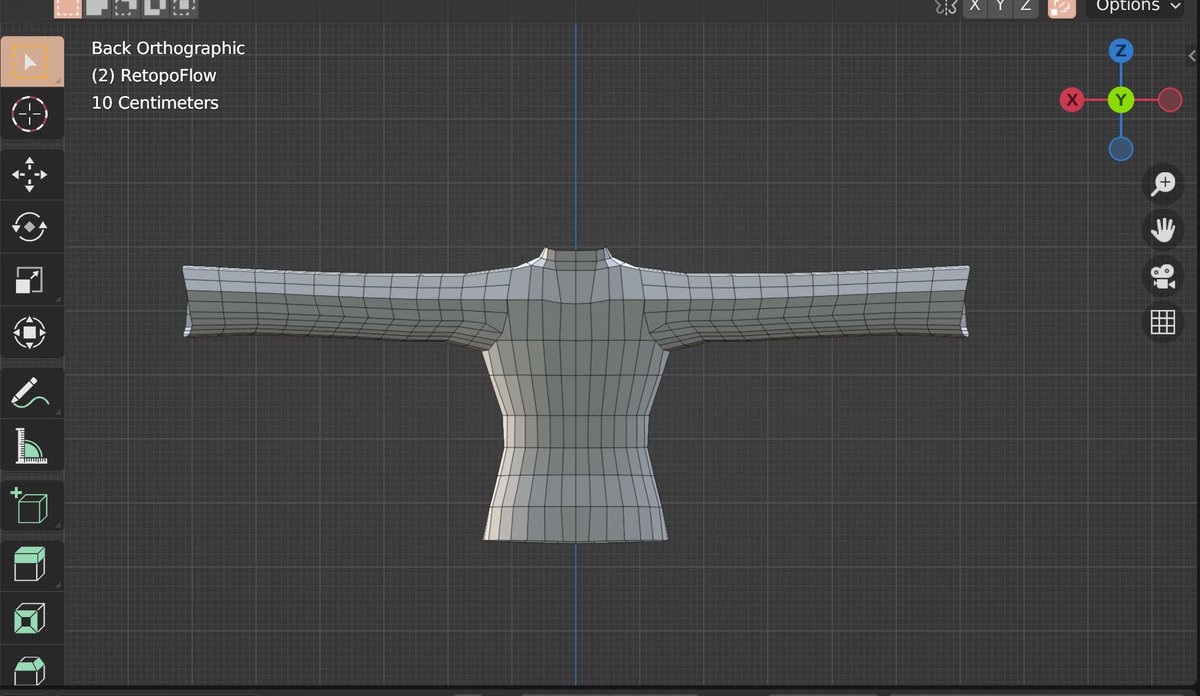
Task: Click the negative Z axis gizmo circle
Action: [x=1121, y=149]
